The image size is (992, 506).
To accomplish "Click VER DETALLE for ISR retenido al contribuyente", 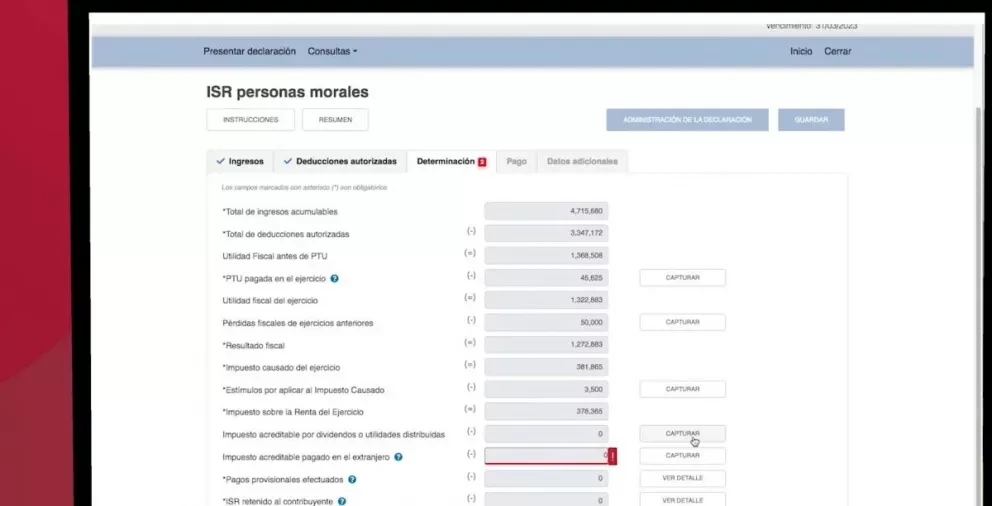I will [683, 500].
